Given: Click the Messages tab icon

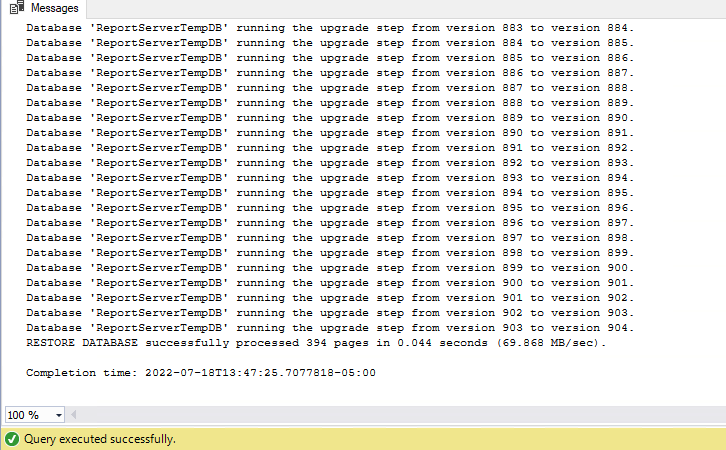Looking at the screenshot, I should coord(16,8).
